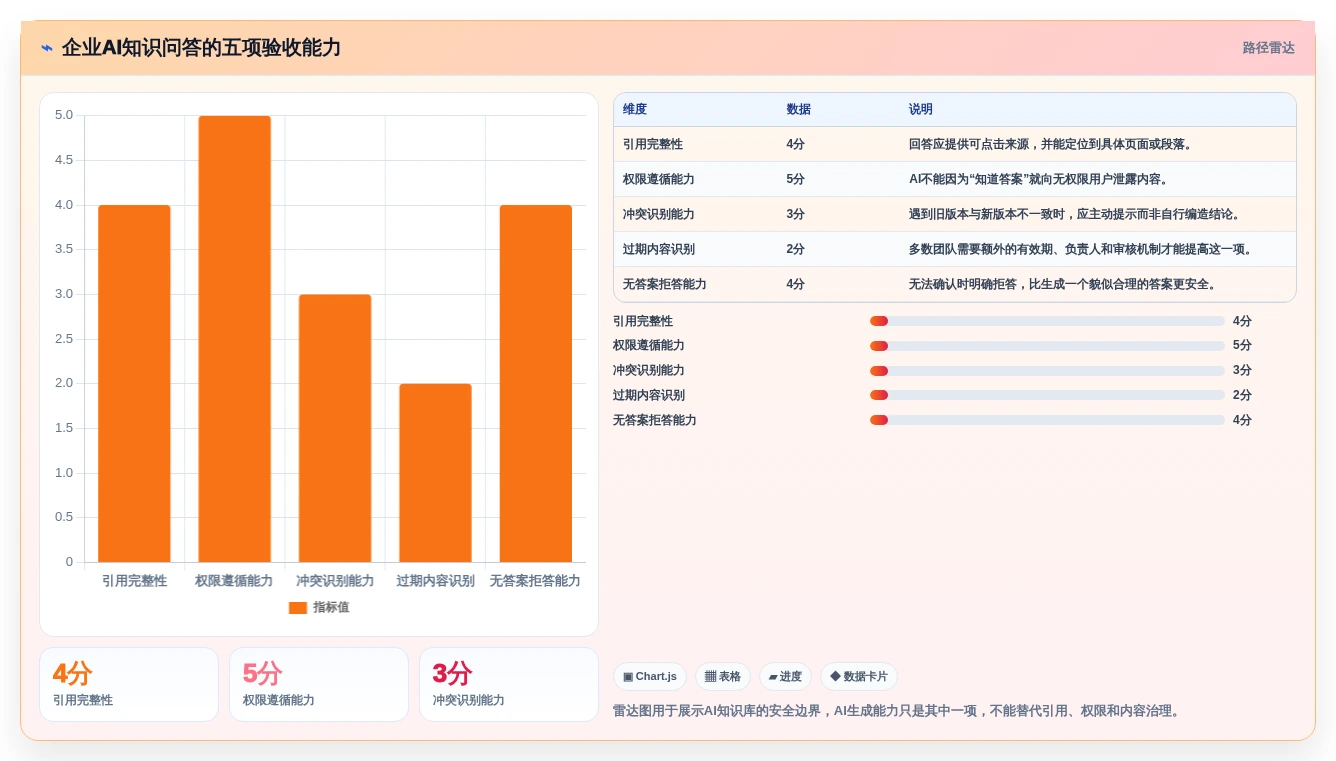Click the footer note starting 雷达图用于展示

(x=898, y=711)
